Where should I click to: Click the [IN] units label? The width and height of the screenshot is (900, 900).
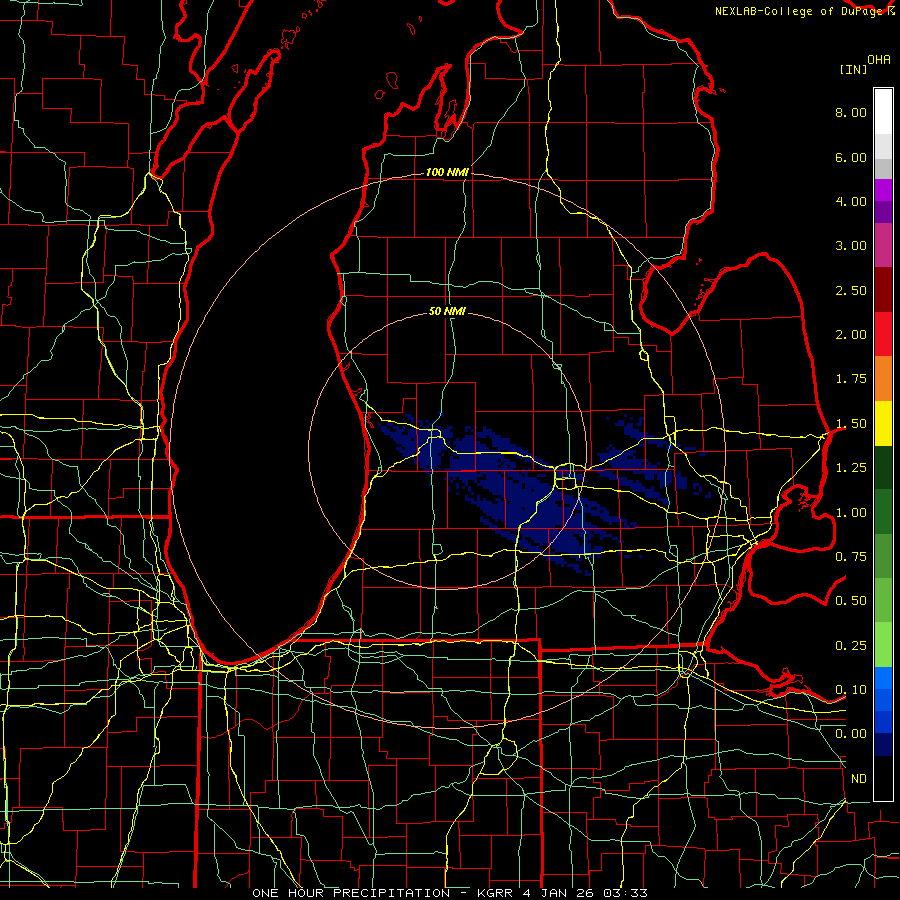853,69
